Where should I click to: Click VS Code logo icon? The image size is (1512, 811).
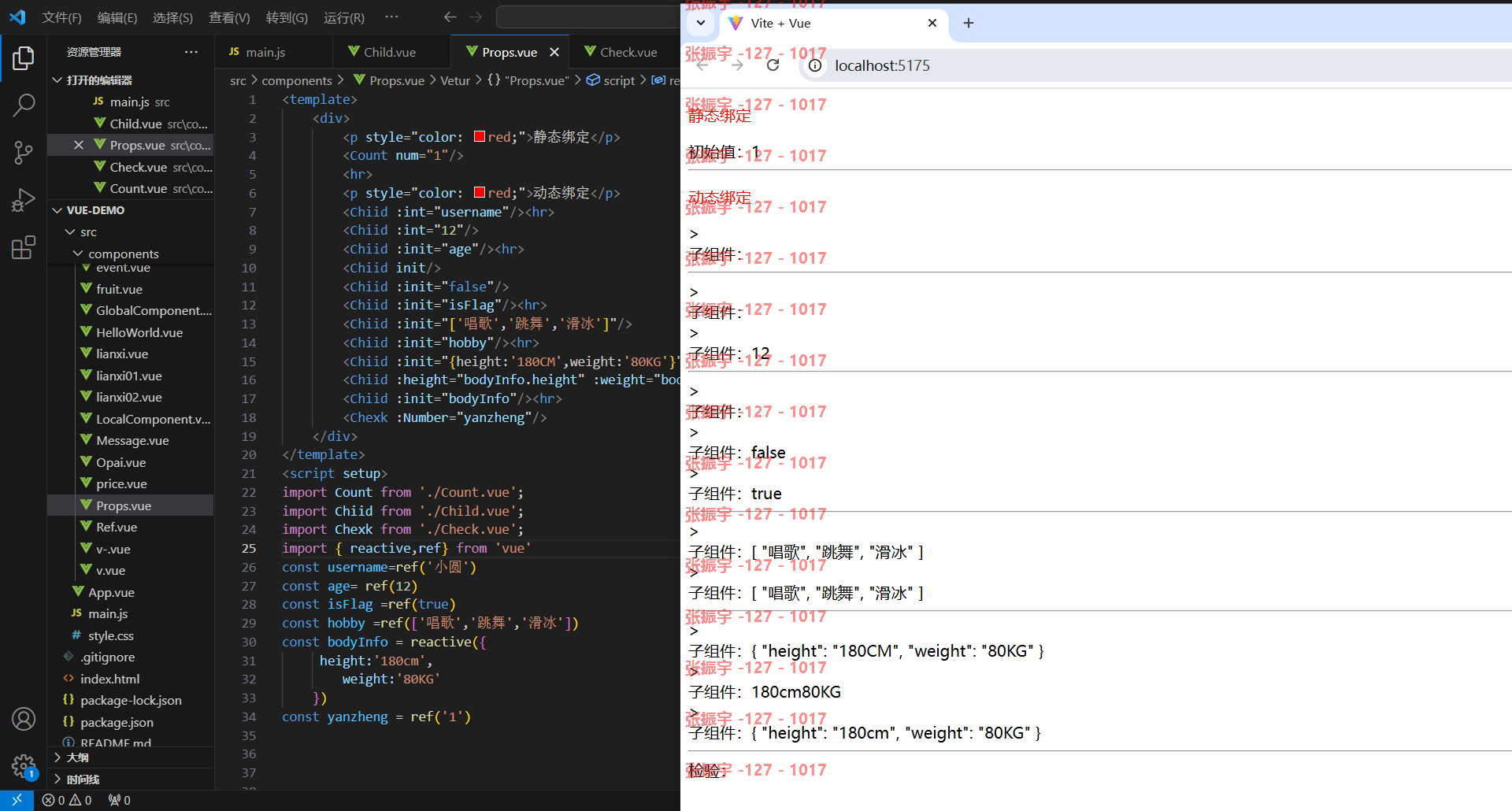click(x=17, y=17)
